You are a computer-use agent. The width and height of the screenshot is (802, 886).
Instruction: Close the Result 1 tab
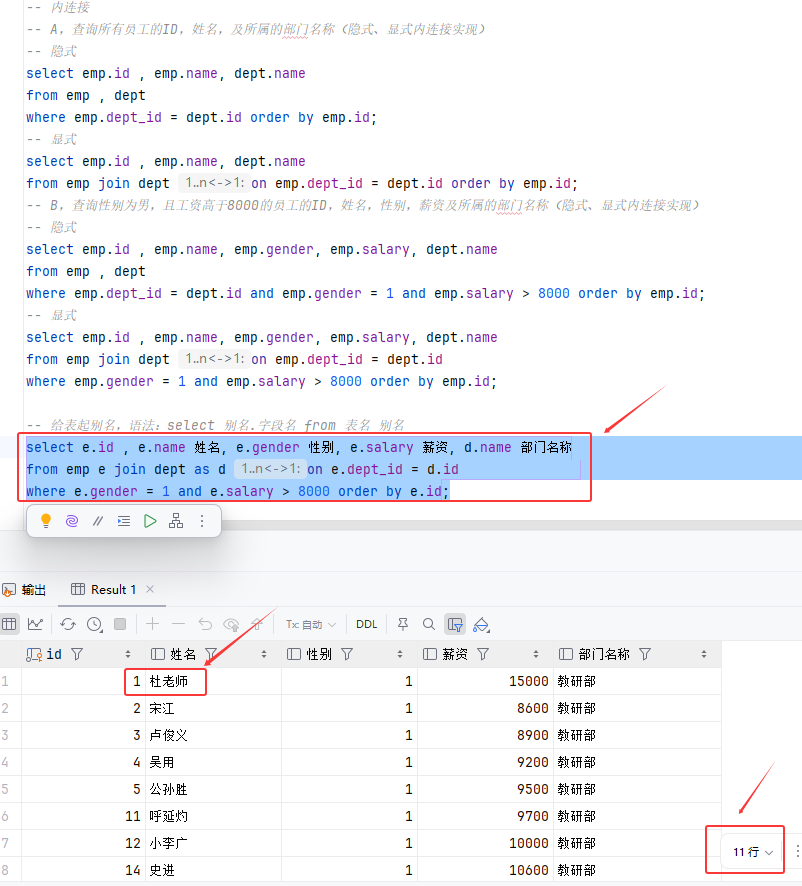[150, 589]
